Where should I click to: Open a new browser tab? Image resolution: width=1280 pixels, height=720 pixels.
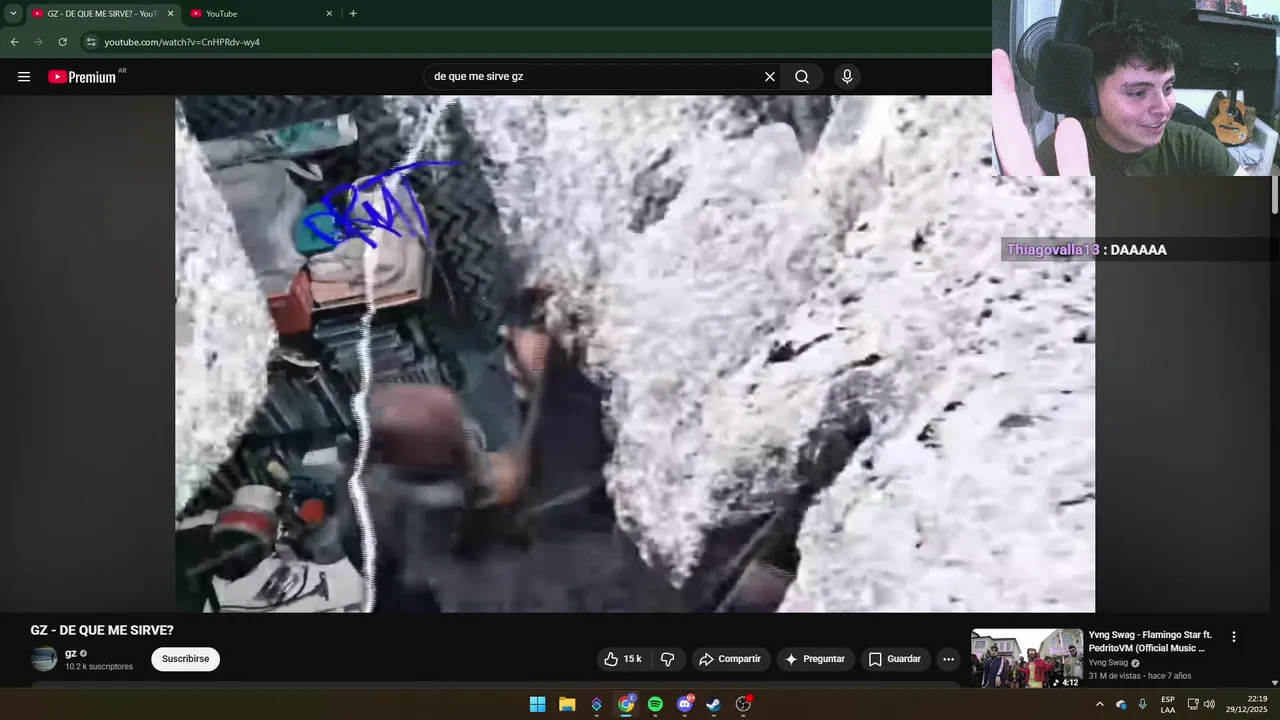click(x=353, y=14)
